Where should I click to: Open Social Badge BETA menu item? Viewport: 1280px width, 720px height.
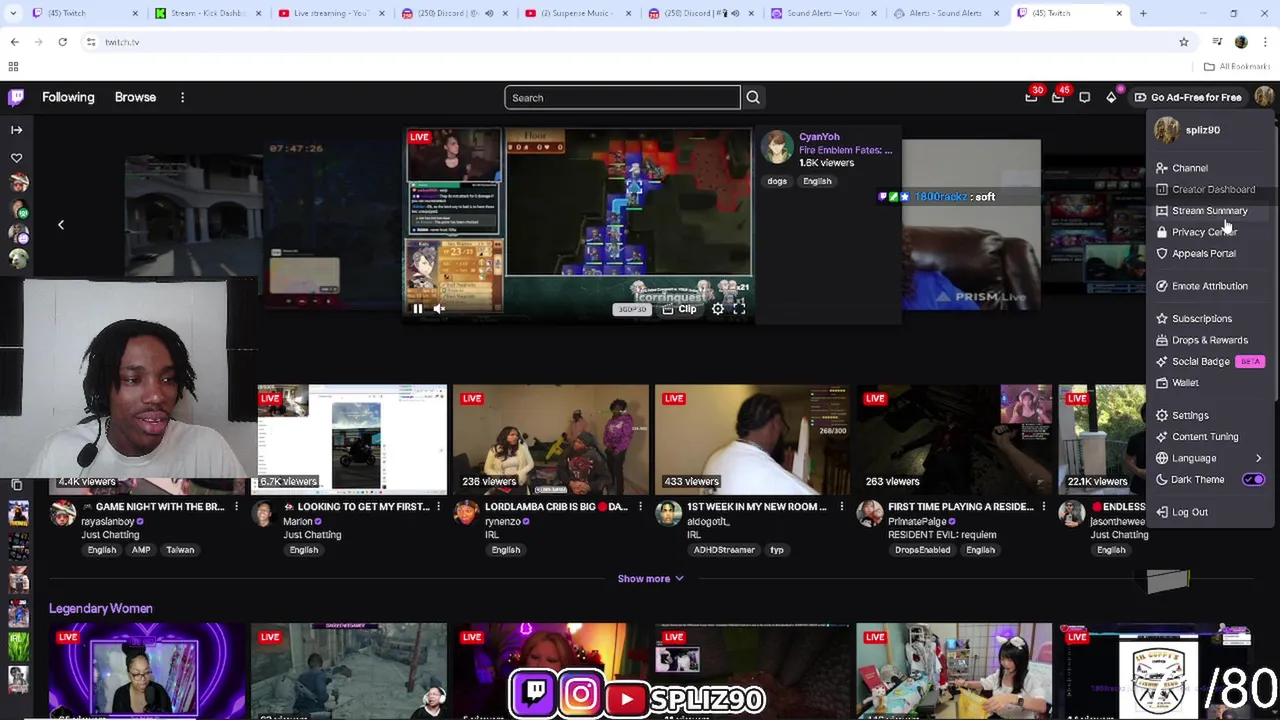1210,362
